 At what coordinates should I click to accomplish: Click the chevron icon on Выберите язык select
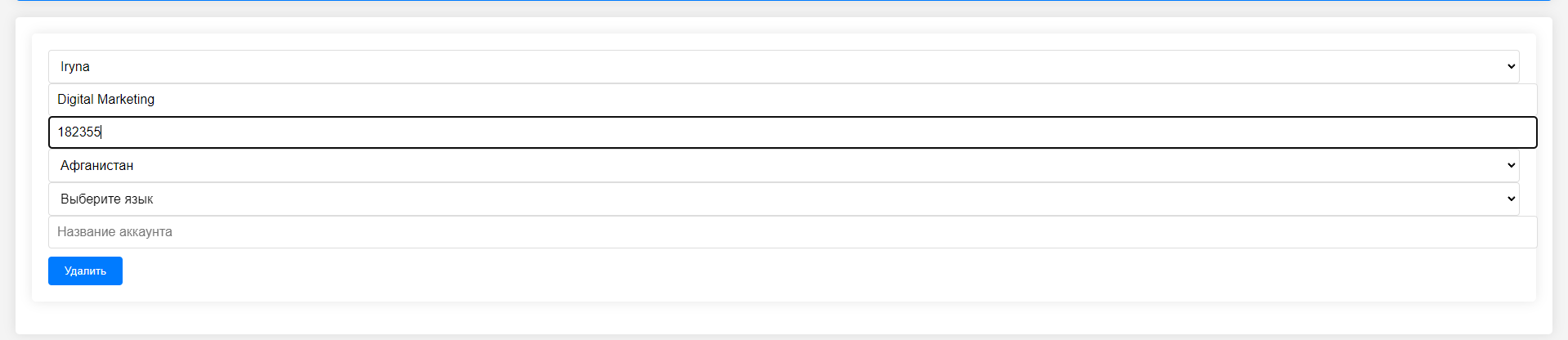tap(1511, 199)
